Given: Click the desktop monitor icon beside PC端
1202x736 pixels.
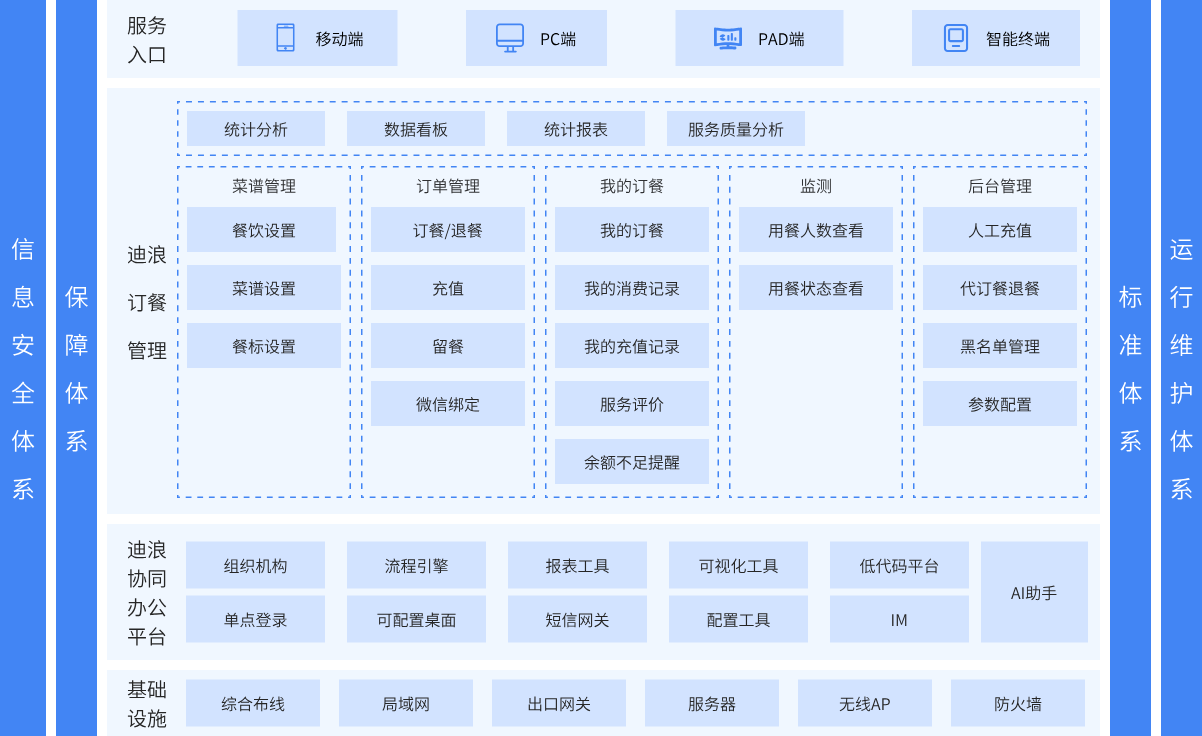Looking at the screenshot, I should [x=510, y=38].
